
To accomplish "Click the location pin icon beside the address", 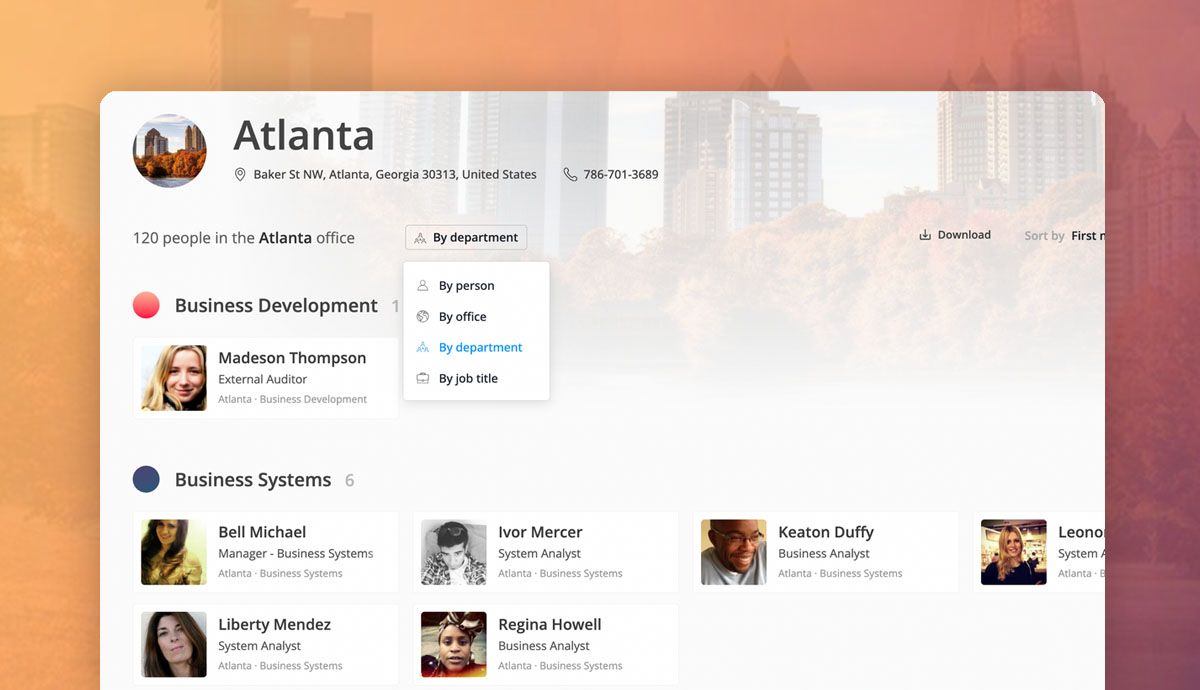I will click(x=239, y=173).
